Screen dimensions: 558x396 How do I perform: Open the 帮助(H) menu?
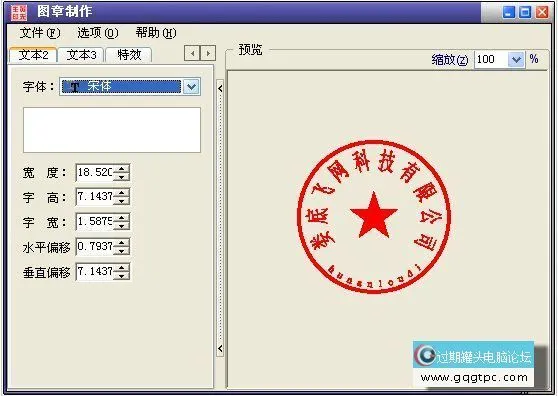point(156,33)
